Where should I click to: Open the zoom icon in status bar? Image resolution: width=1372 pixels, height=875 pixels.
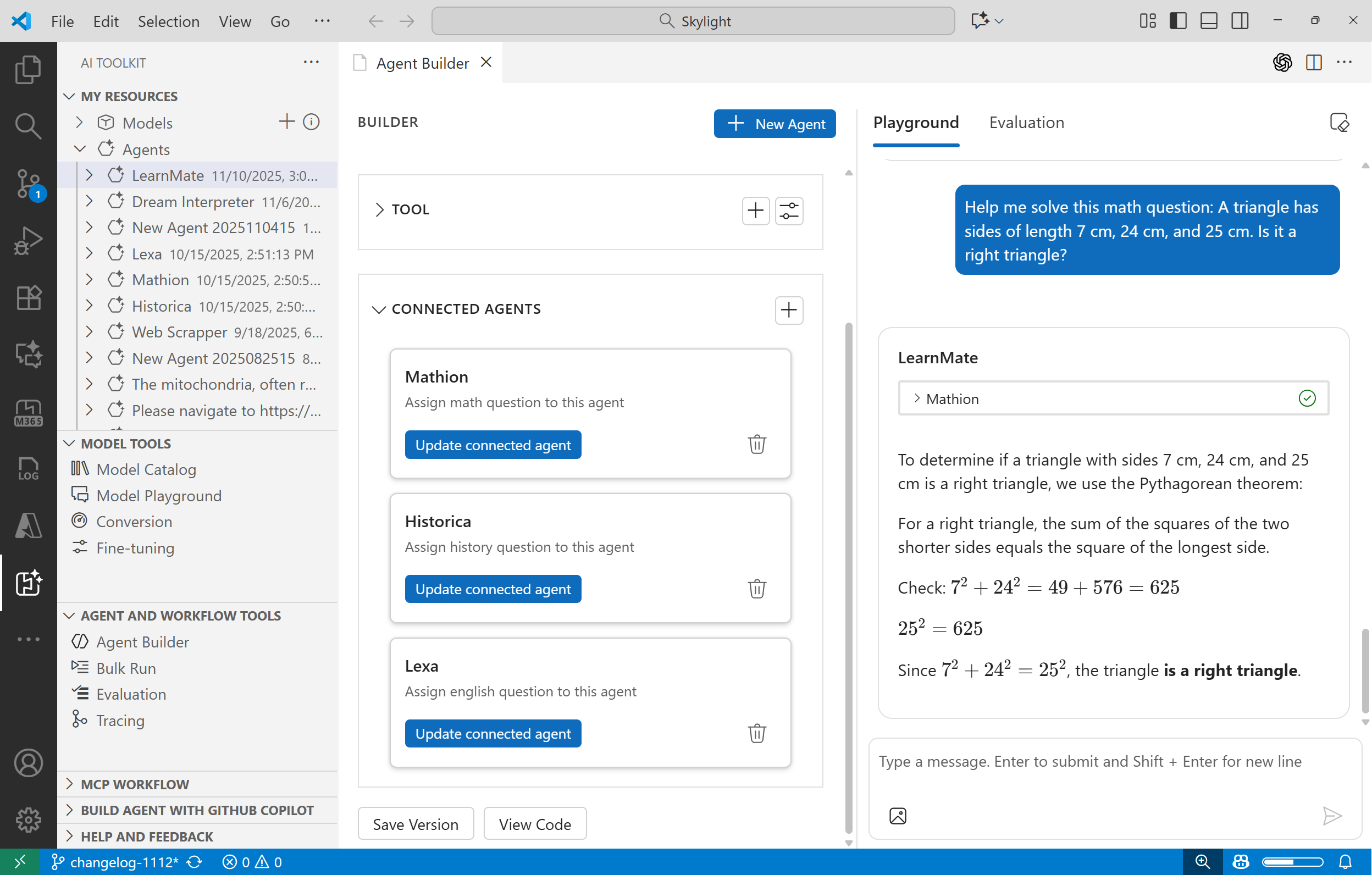coord(1202,861)
